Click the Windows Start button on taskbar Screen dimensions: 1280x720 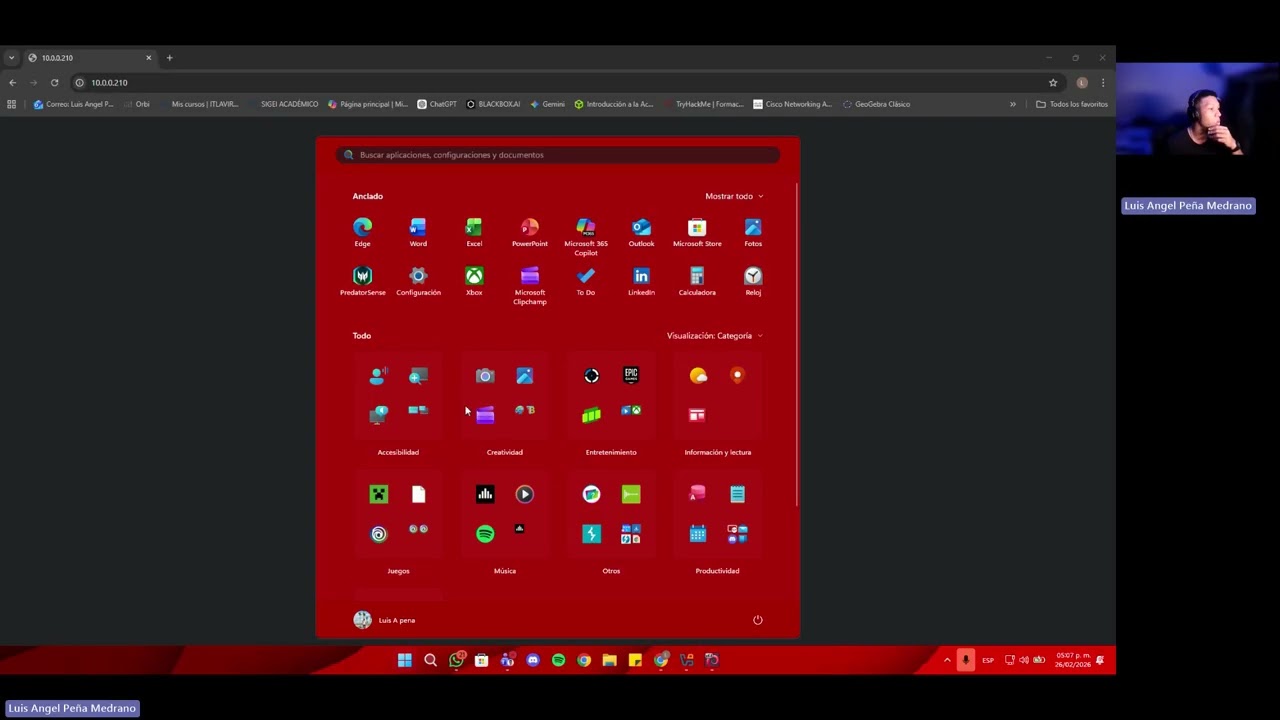pos(404,660)
